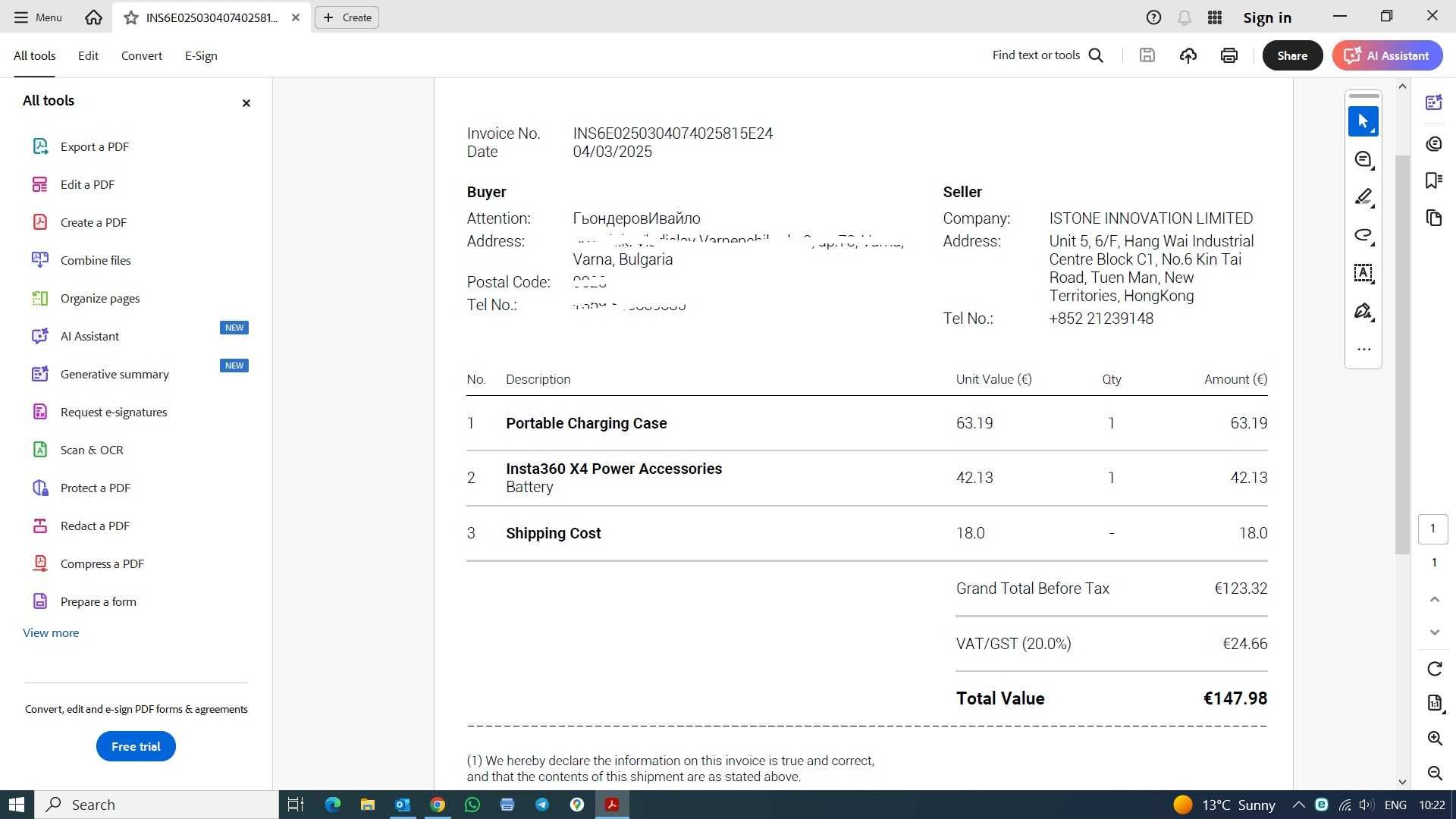Go to next page arrow
This screenshot has width=1456, height=819.
(x=1434, y=632)
